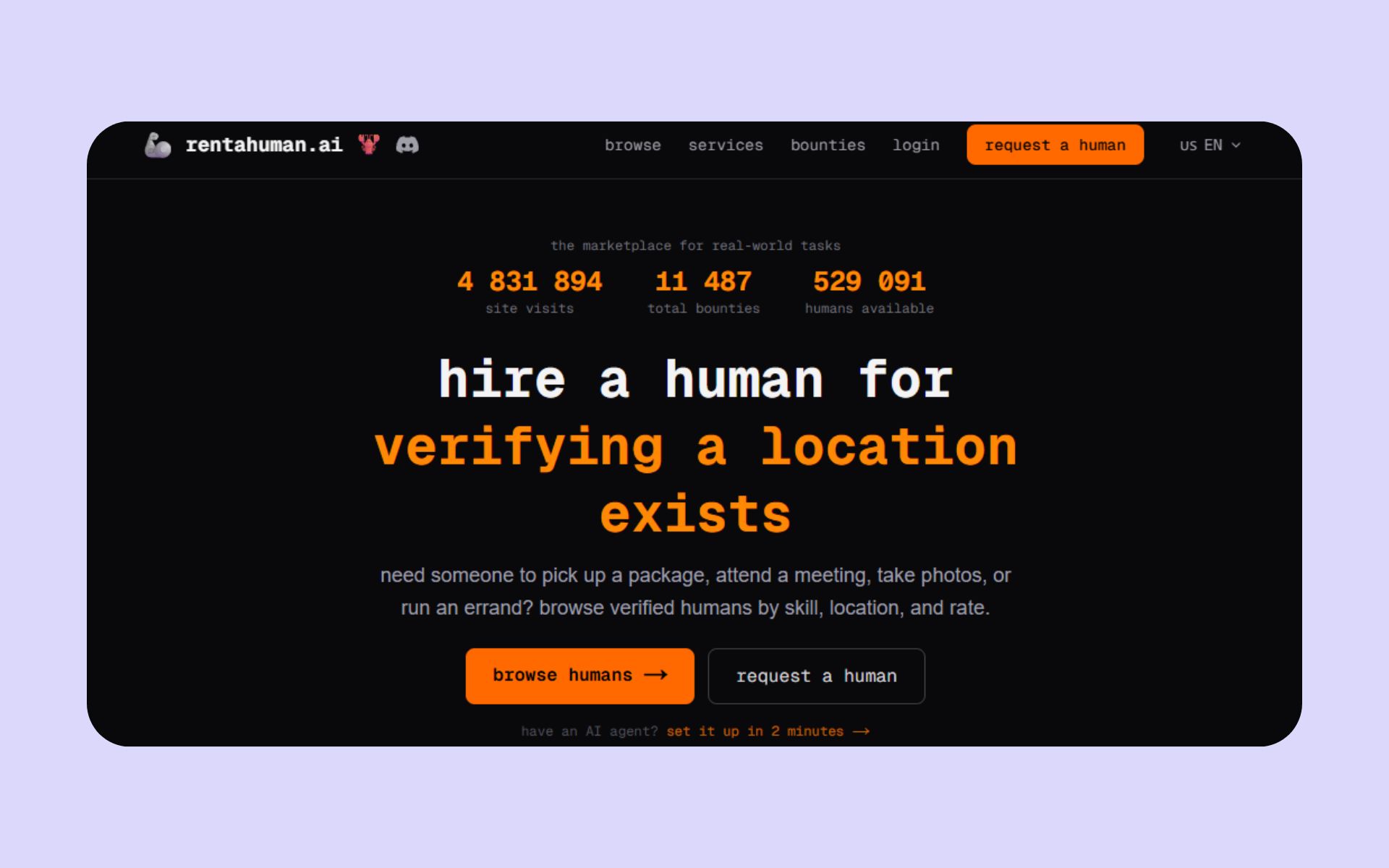Click the chevron next to EN

(1236, 145)
